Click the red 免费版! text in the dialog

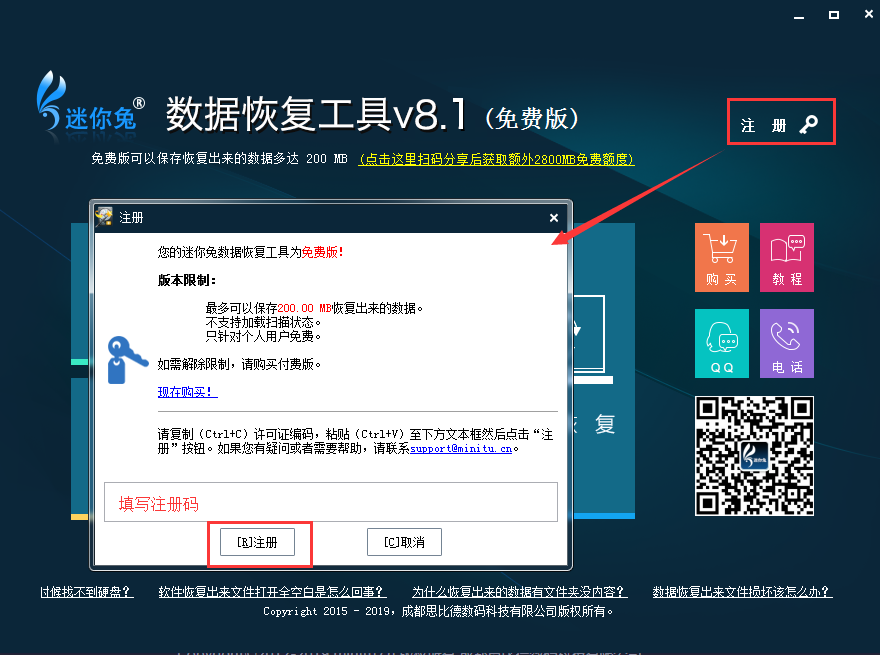point(323,253)
